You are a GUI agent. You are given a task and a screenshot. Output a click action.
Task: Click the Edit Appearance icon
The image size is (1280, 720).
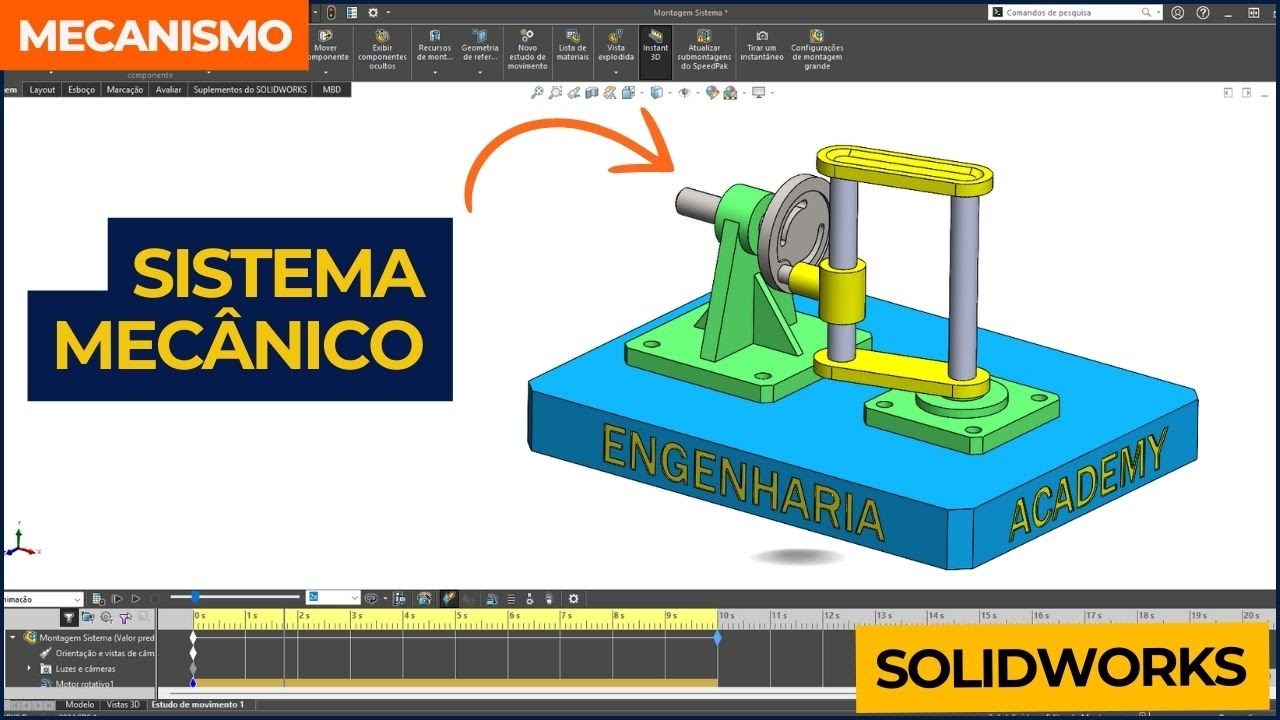pyautogui.click(x=712, y=92)
